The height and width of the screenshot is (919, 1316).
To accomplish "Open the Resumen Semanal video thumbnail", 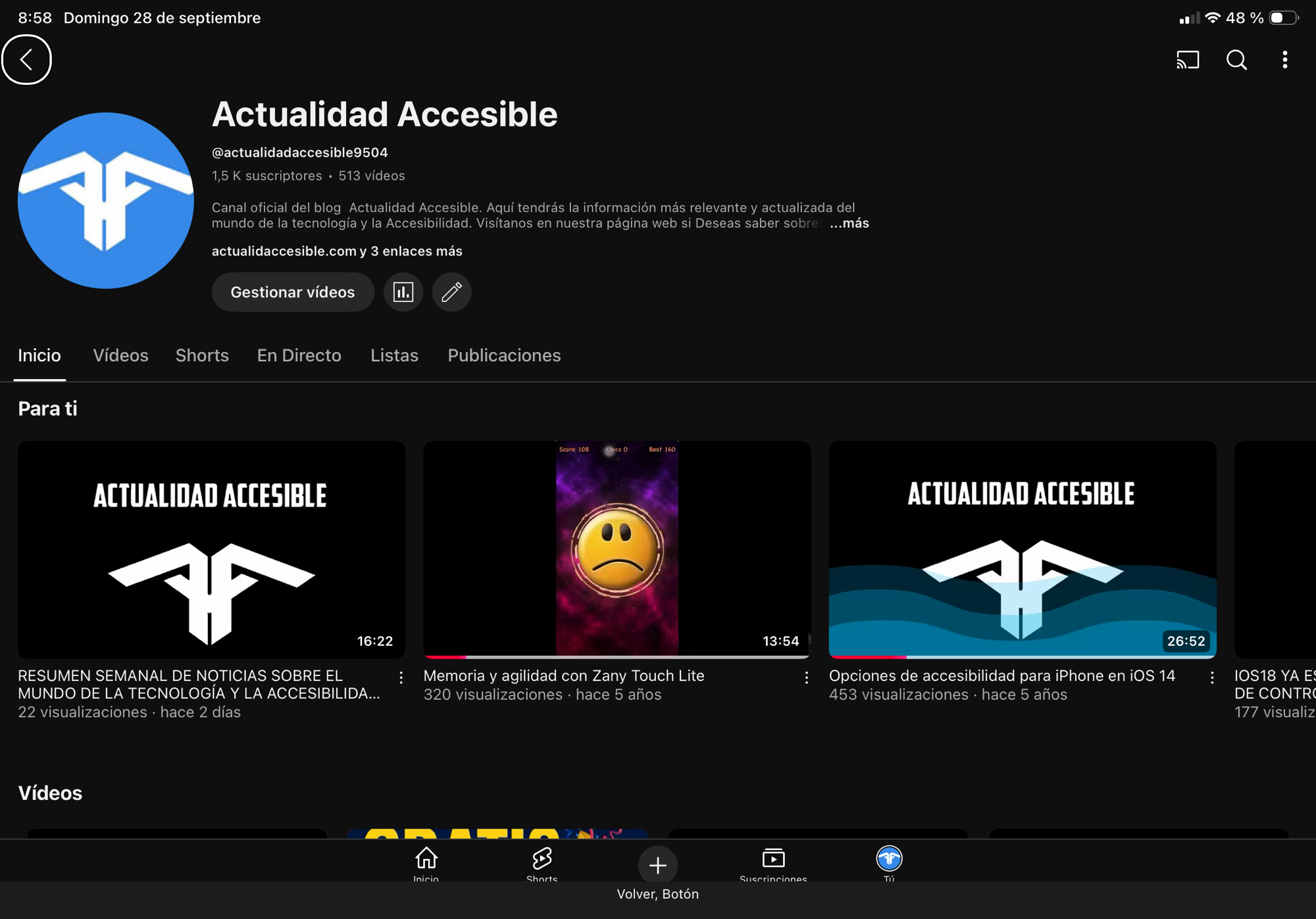I will click(211, 549).
